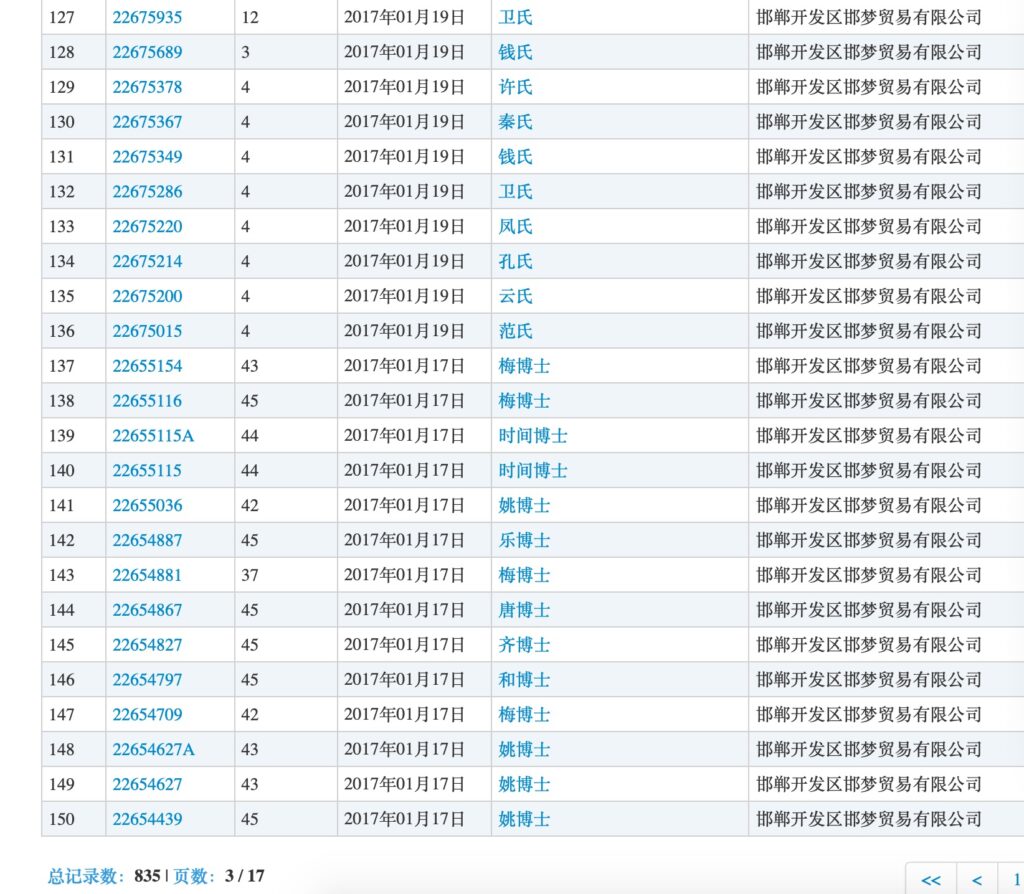
Task: Open trademark 卫氏 in row 127
Action: coord(515,18)
